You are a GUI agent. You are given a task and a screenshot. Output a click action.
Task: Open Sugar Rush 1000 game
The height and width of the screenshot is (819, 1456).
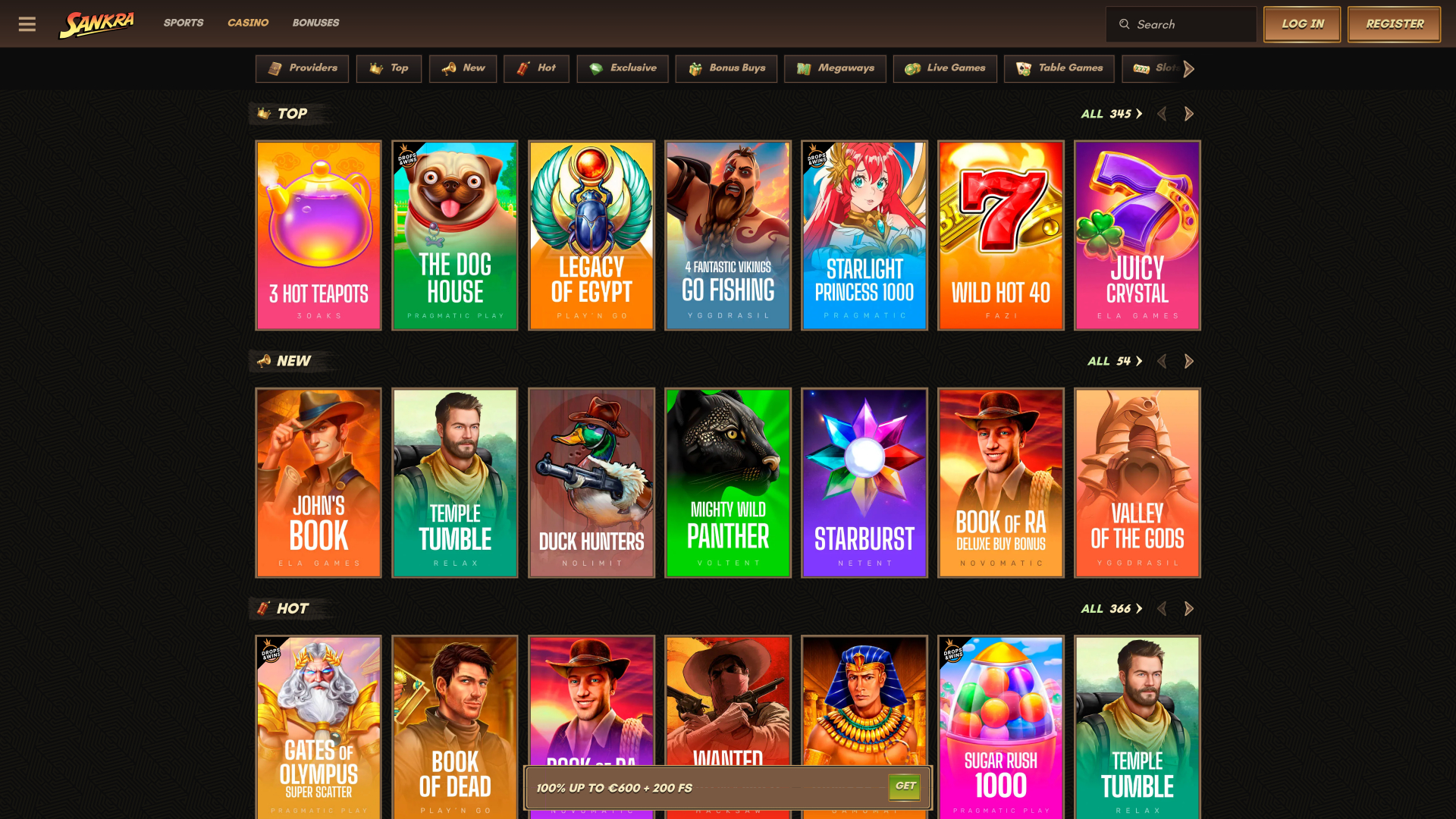(x=1001, y=726)
